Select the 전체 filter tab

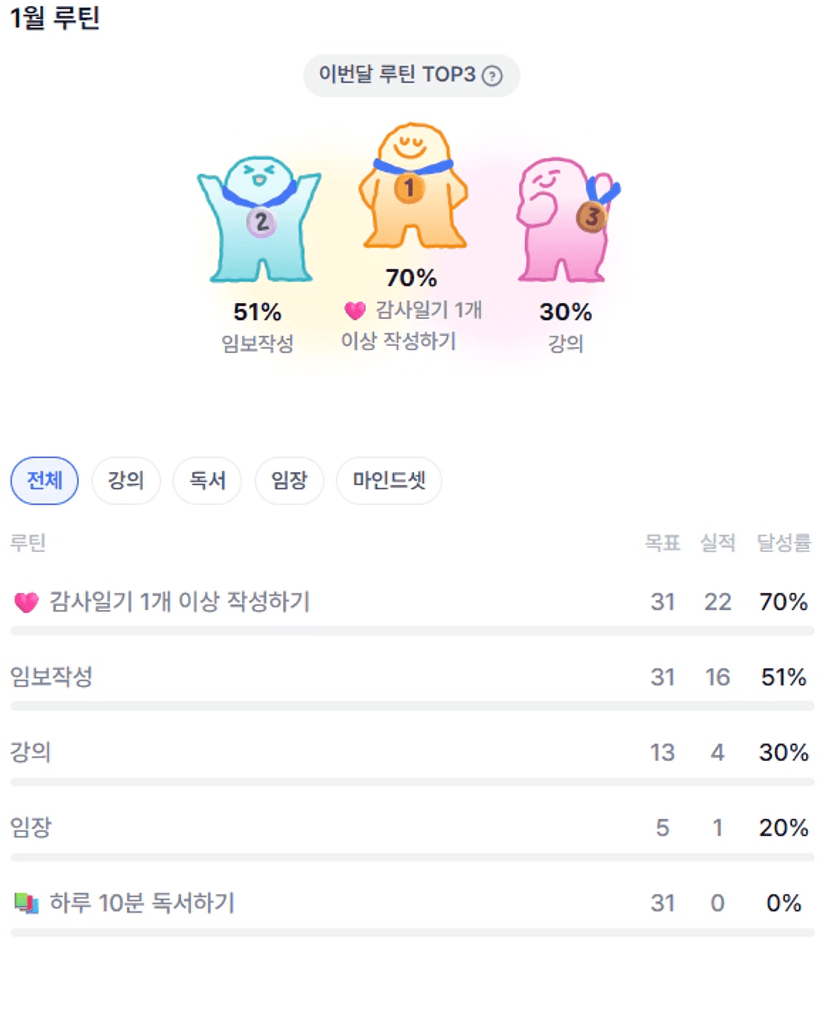point(44,481)
